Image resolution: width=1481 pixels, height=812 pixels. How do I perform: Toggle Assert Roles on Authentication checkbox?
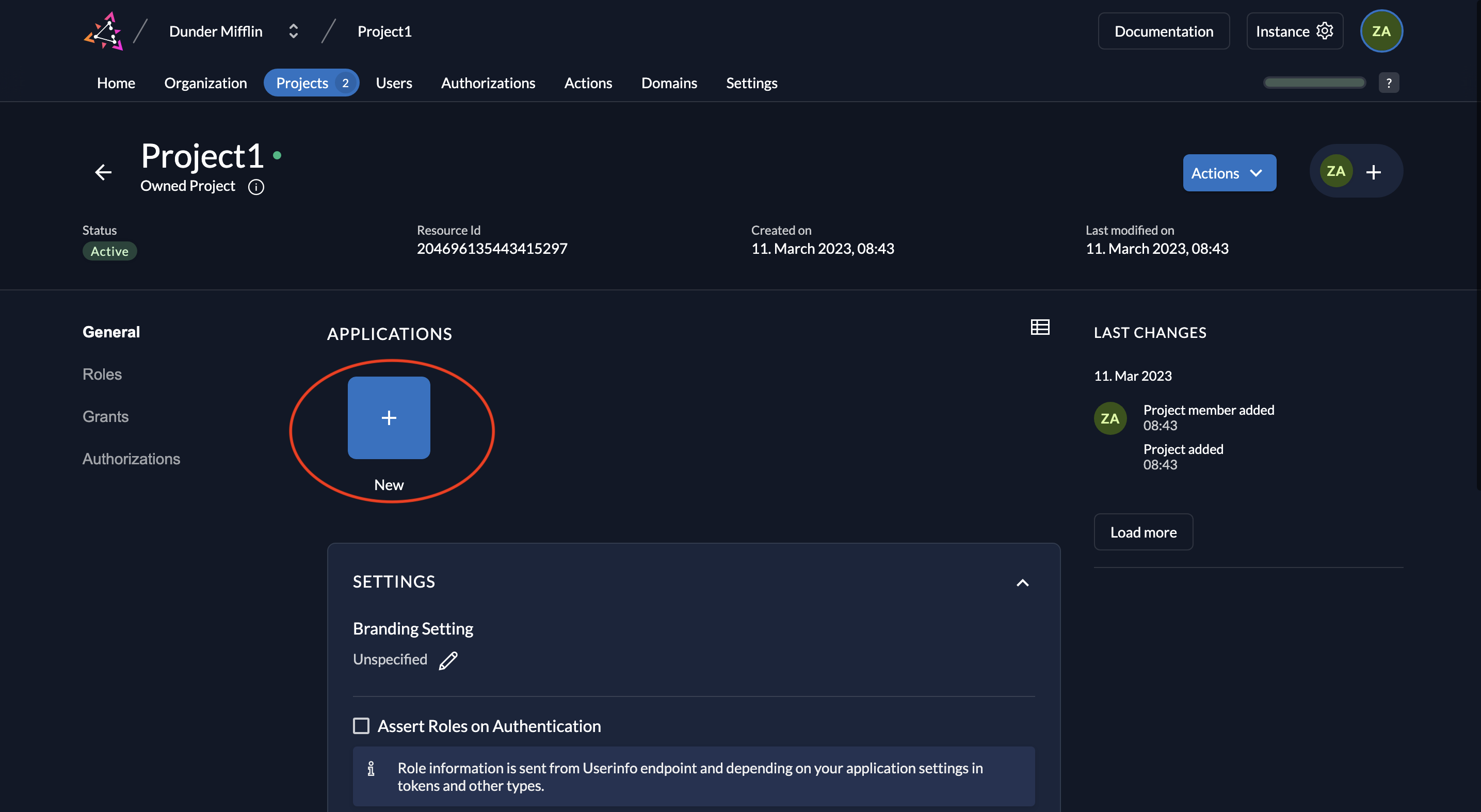[x=361, y=726]
